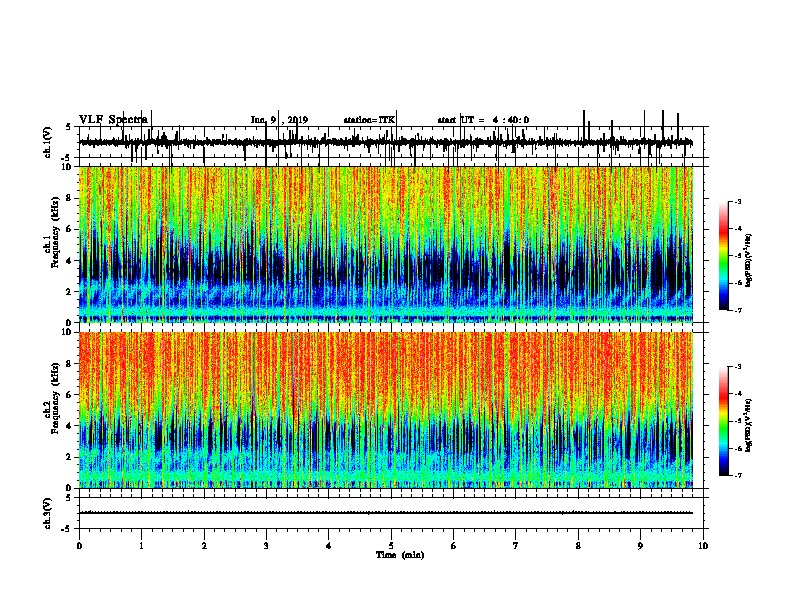Click ch.2 frequency axis "8" tick label
This screenshot has width=792, height=612.
pos(70,364)
